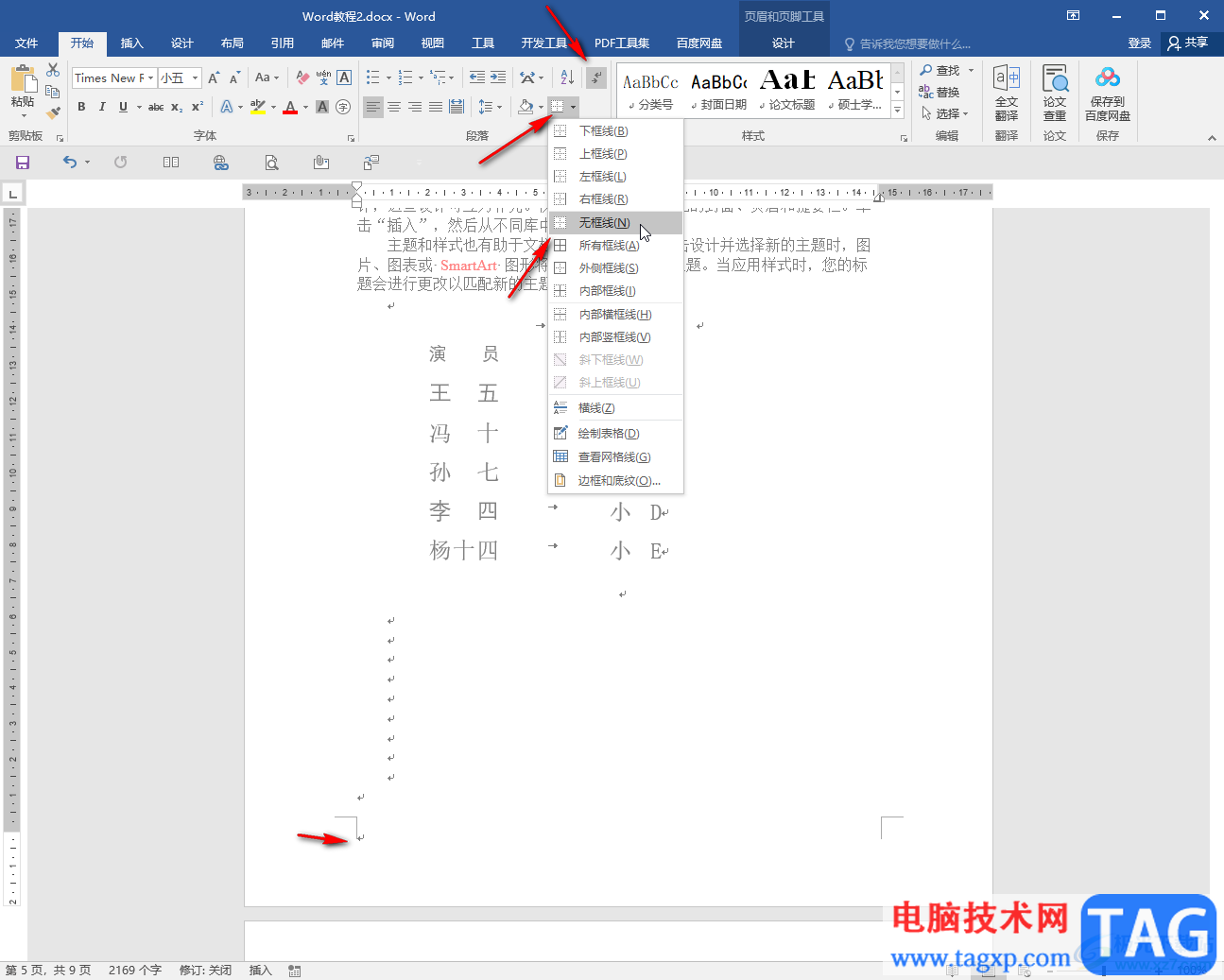Expand bullets list dropdown arrow
The image size is (1224, 980).
[x=388, y=77]
